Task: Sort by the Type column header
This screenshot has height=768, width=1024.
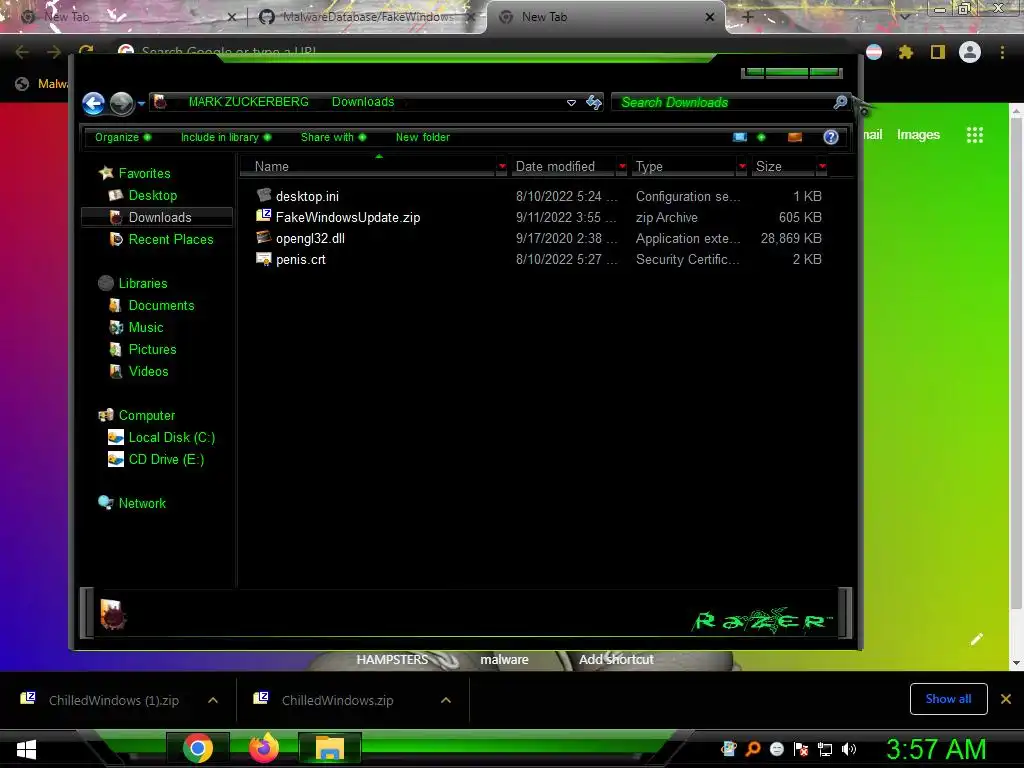Action: pos(683,167)
